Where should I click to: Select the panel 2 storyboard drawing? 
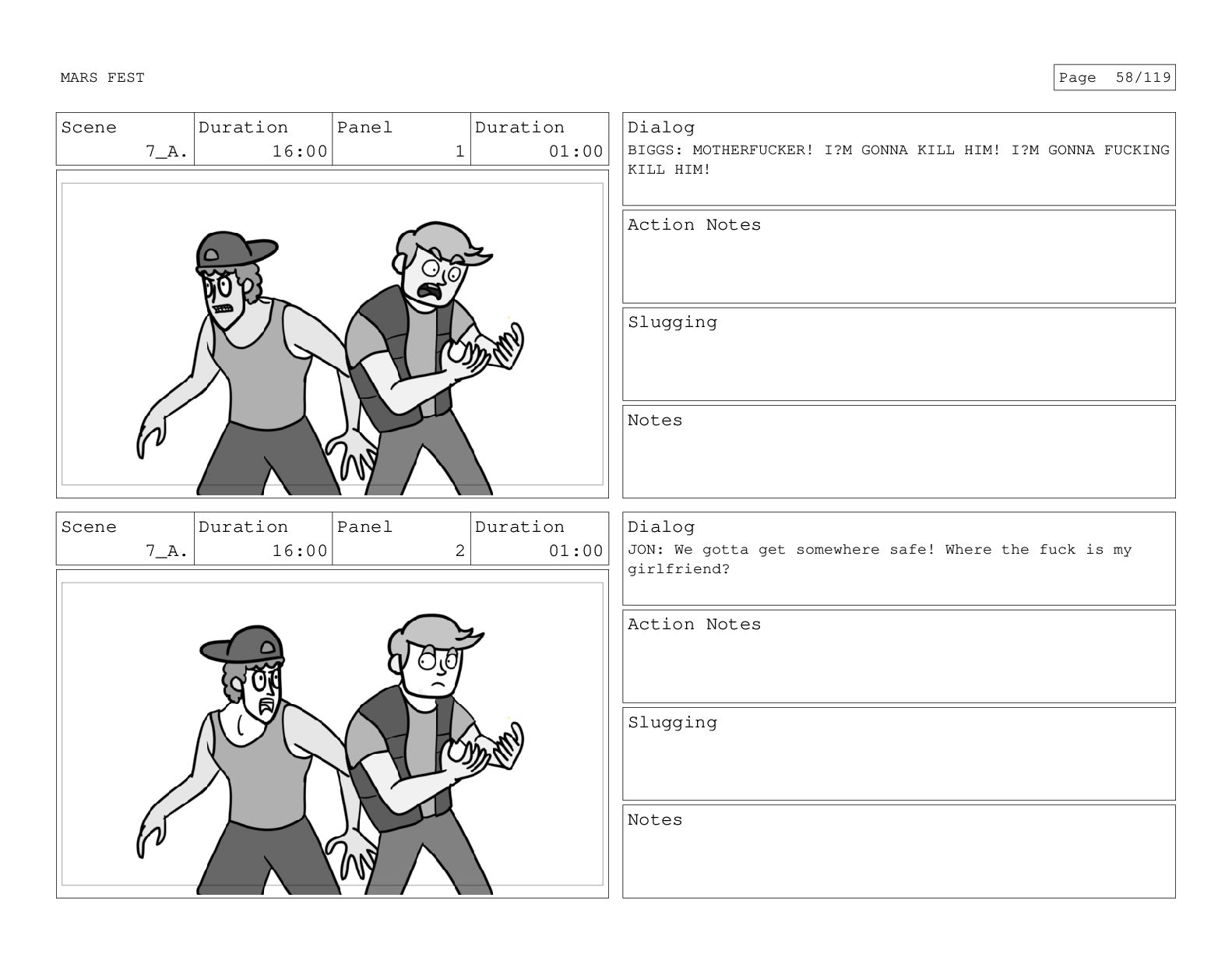click(x=333, y=734)
